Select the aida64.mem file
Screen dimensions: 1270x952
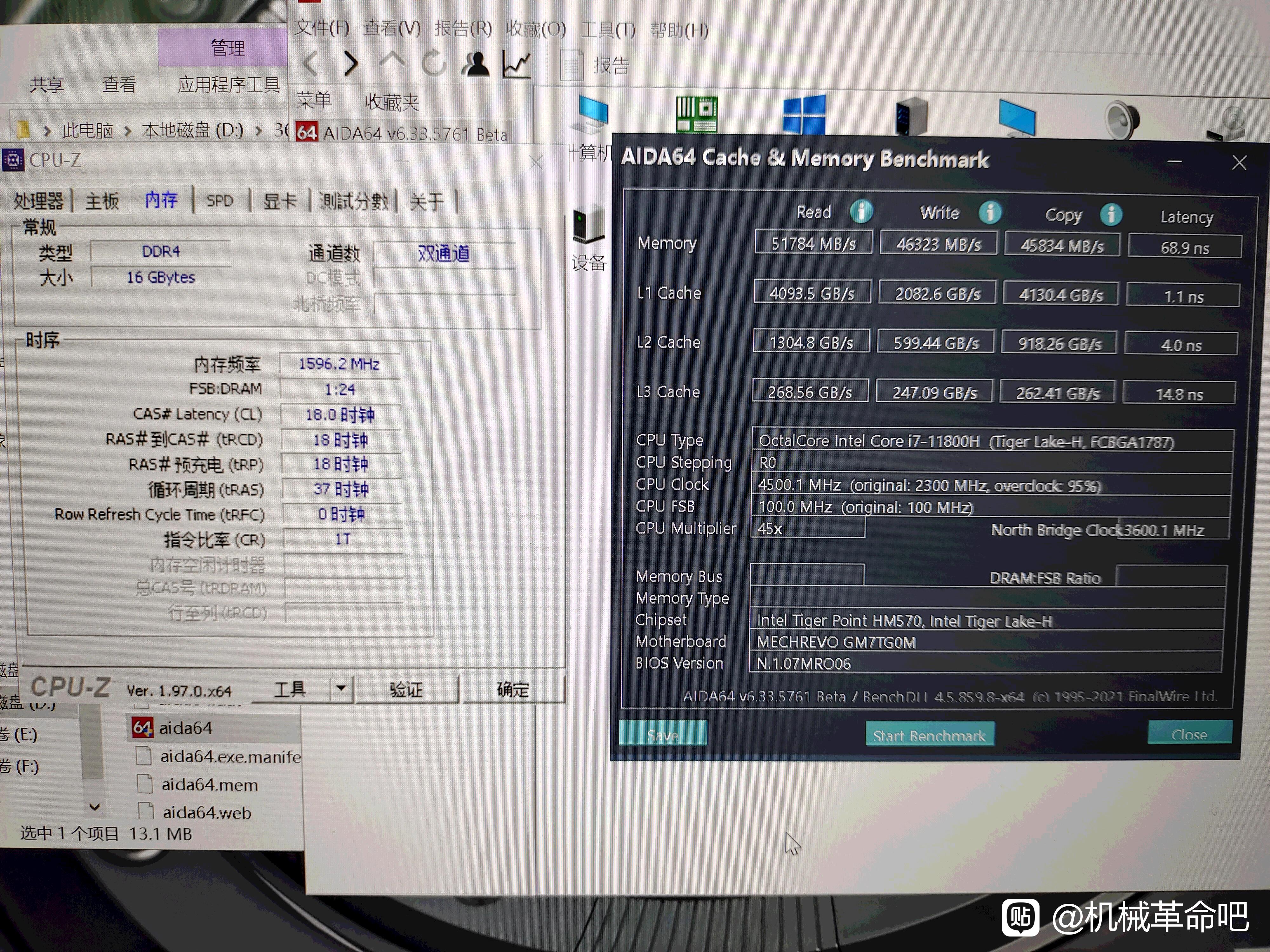197,784
